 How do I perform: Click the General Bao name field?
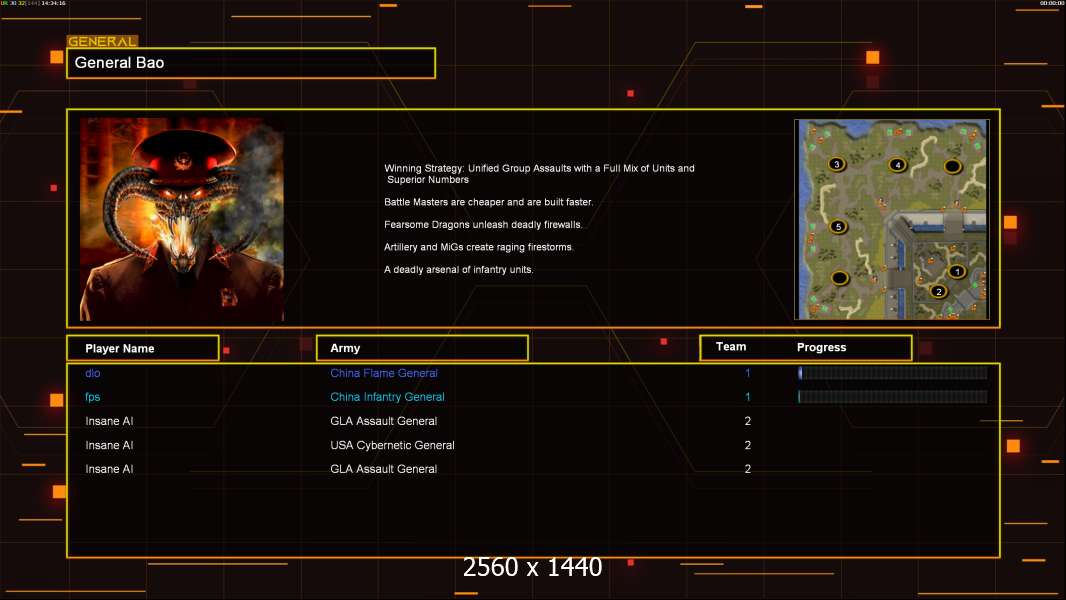click(x=251, y=63)
